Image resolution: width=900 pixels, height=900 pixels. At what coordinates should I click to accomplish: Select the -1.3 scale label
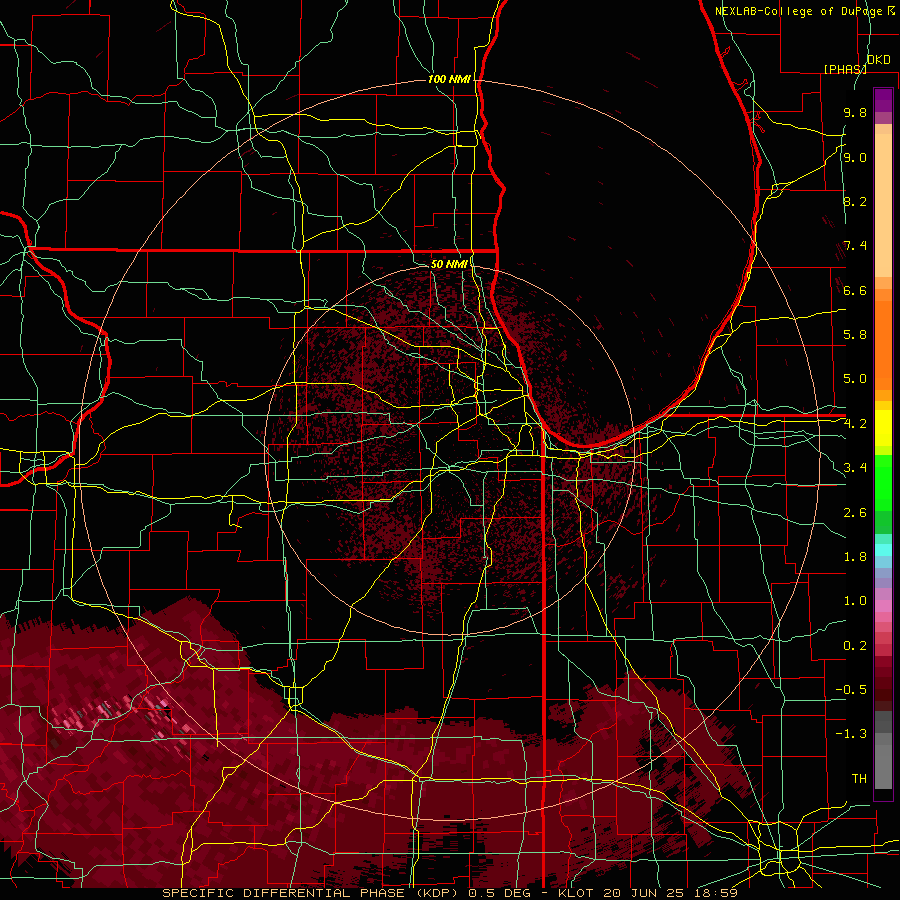(851, 734)
